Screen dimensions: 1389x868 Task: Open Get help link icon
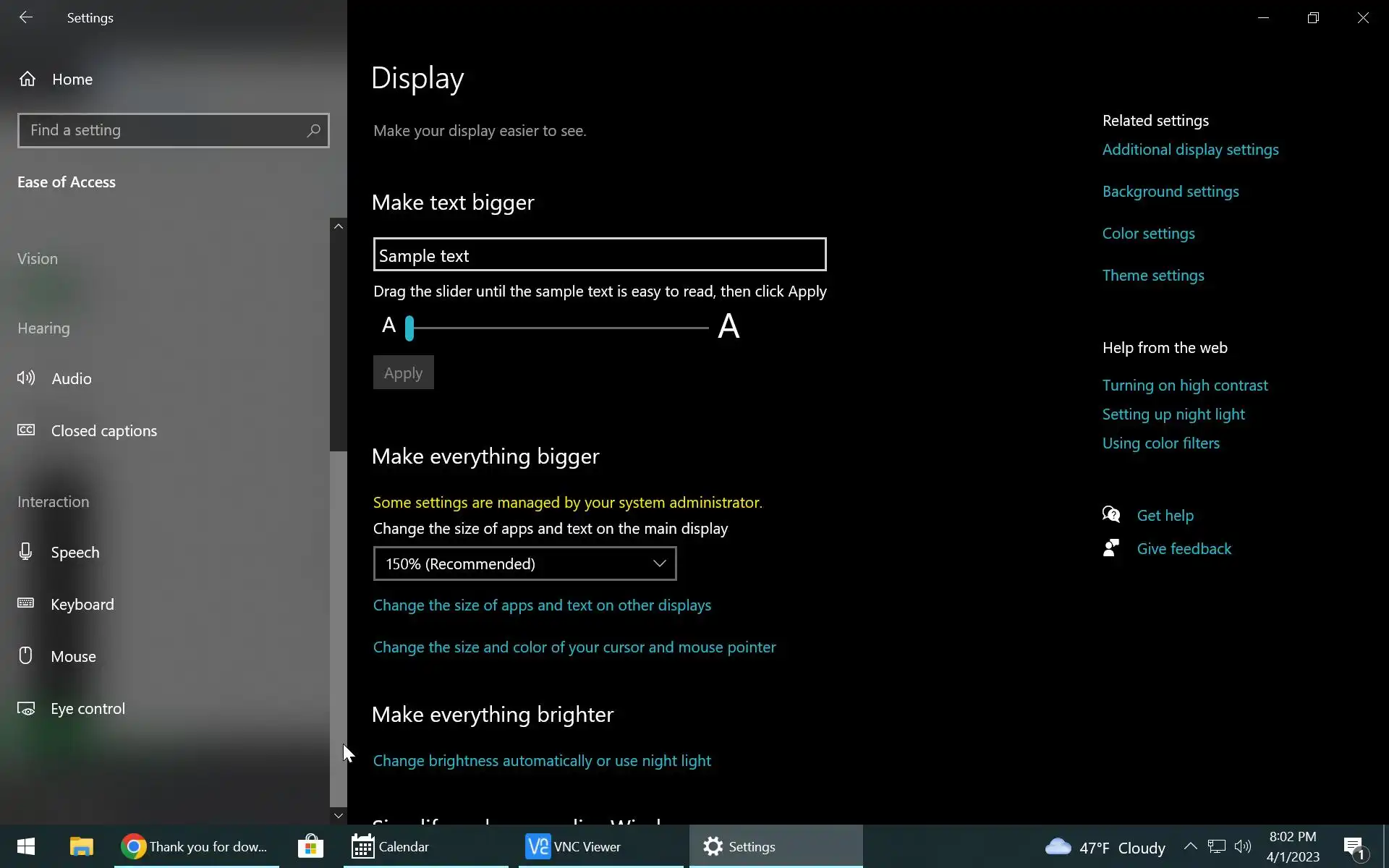coord(1111,515)
